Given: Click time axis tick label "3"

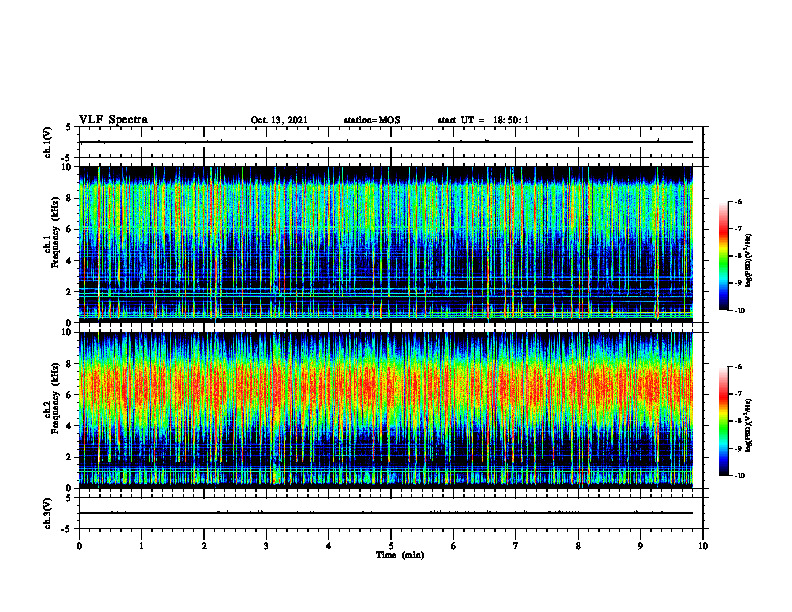Looking at the screenshot, I should (x=266, y=546).
